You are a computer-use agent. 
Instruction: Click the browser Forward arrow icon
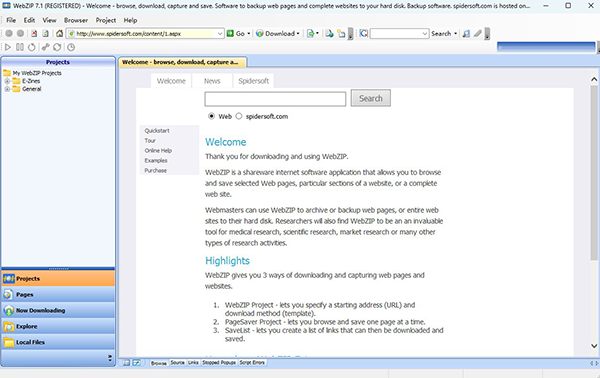pos(20,34)
